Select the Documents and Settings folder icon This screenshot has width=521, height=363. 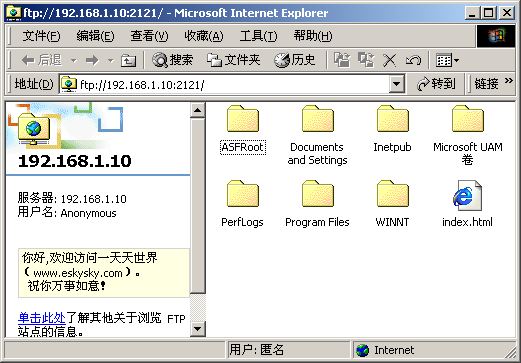pos(318,119)
